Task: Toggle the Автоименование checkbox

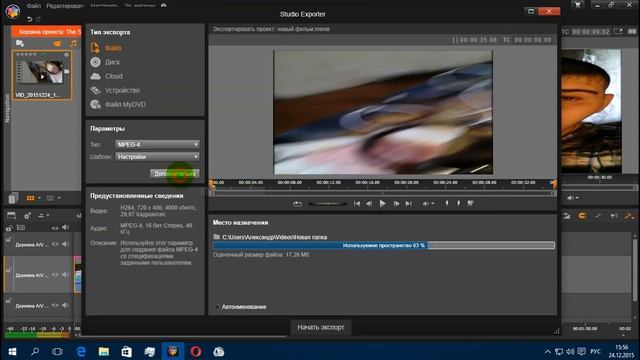Action: point(217,307)
